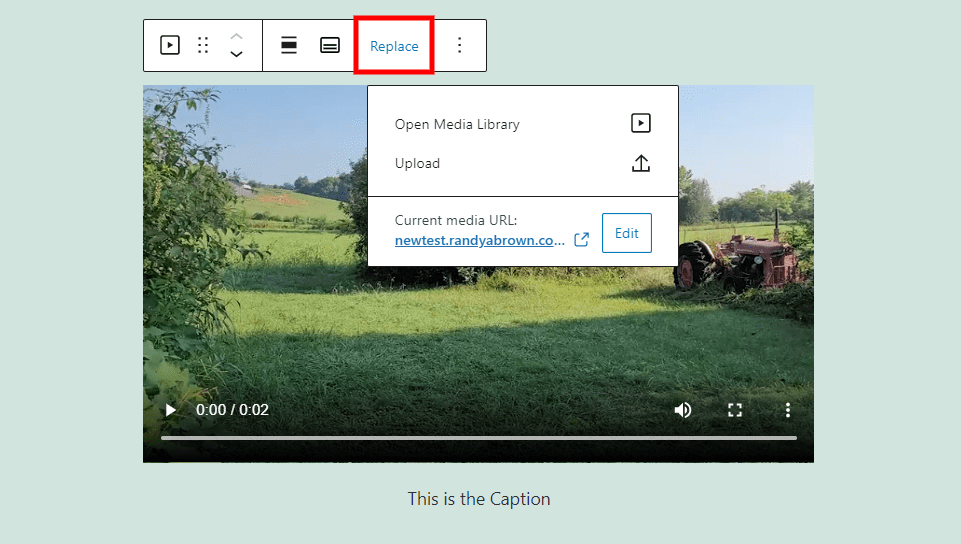Click the Replace toolbar button
This screenshot has height=544, width=961.
coord(394,46)
